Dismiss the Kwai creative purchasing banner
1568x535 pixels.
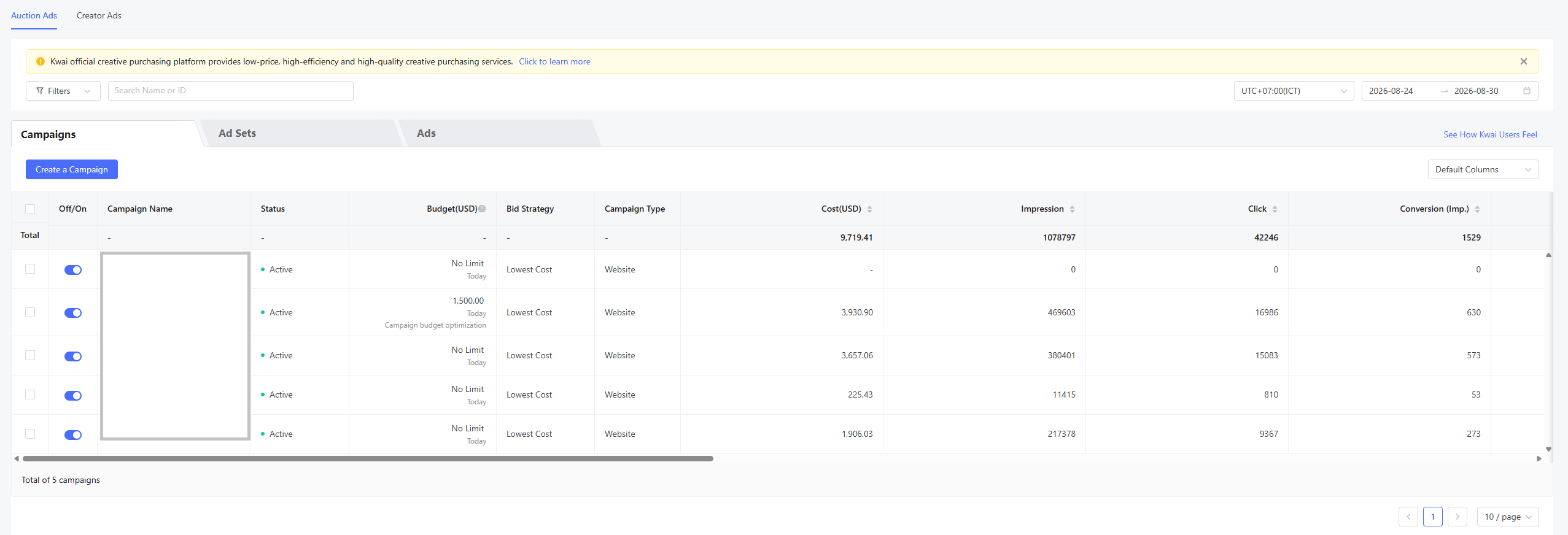pos(1523,61)
